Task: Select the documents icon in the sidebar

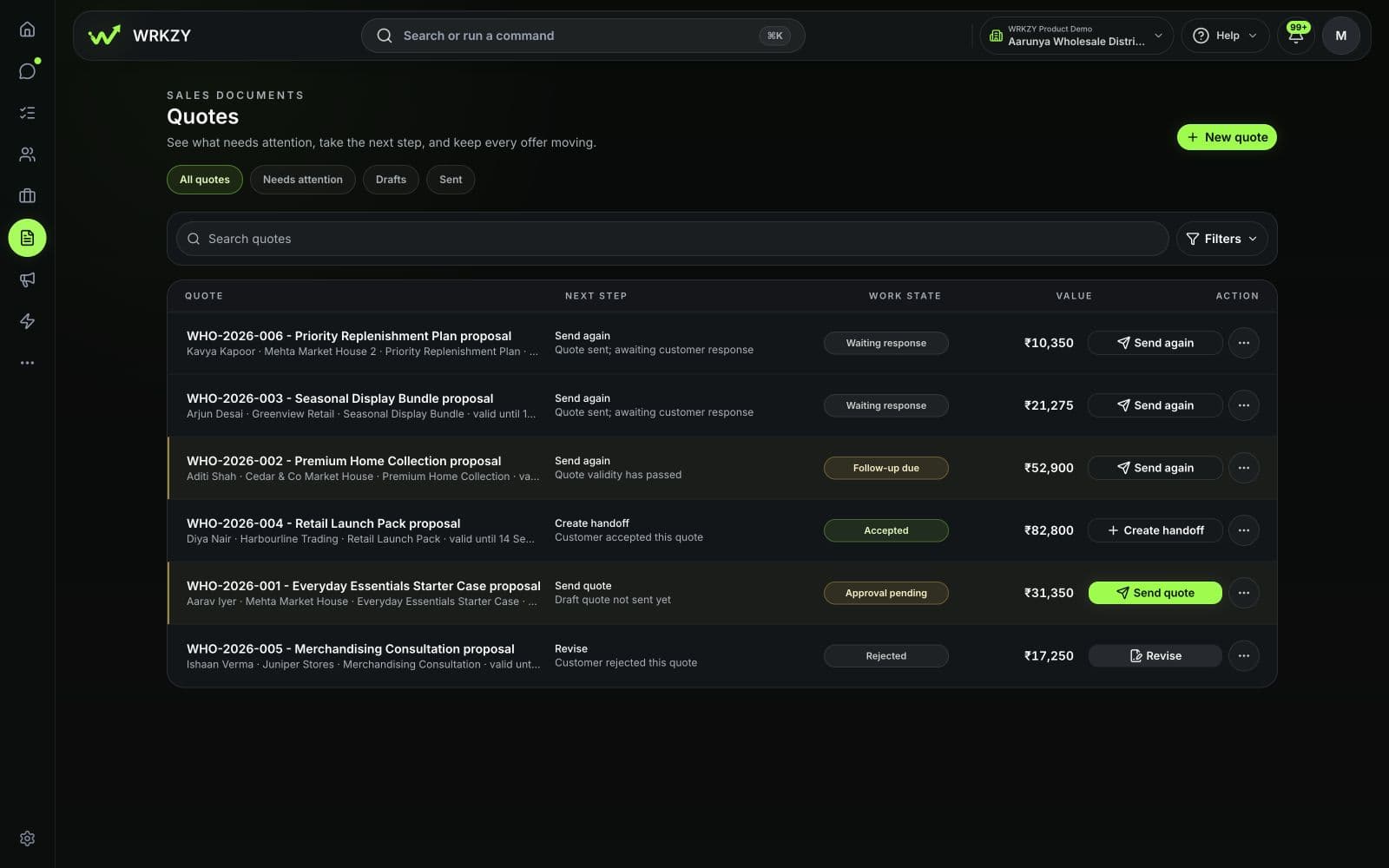Action: 27,238
